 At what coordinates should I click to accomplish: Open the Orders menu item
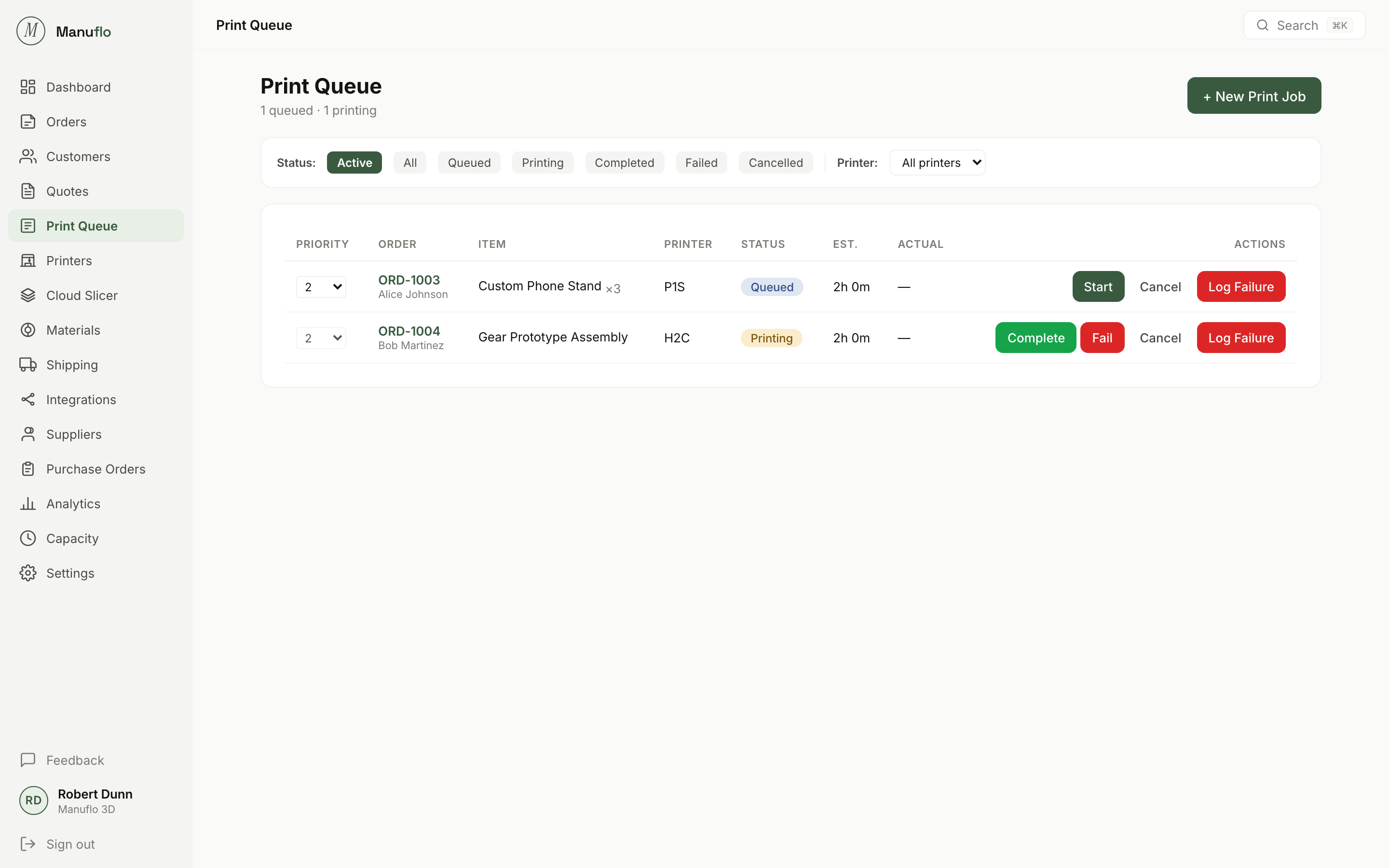[96, 122]
